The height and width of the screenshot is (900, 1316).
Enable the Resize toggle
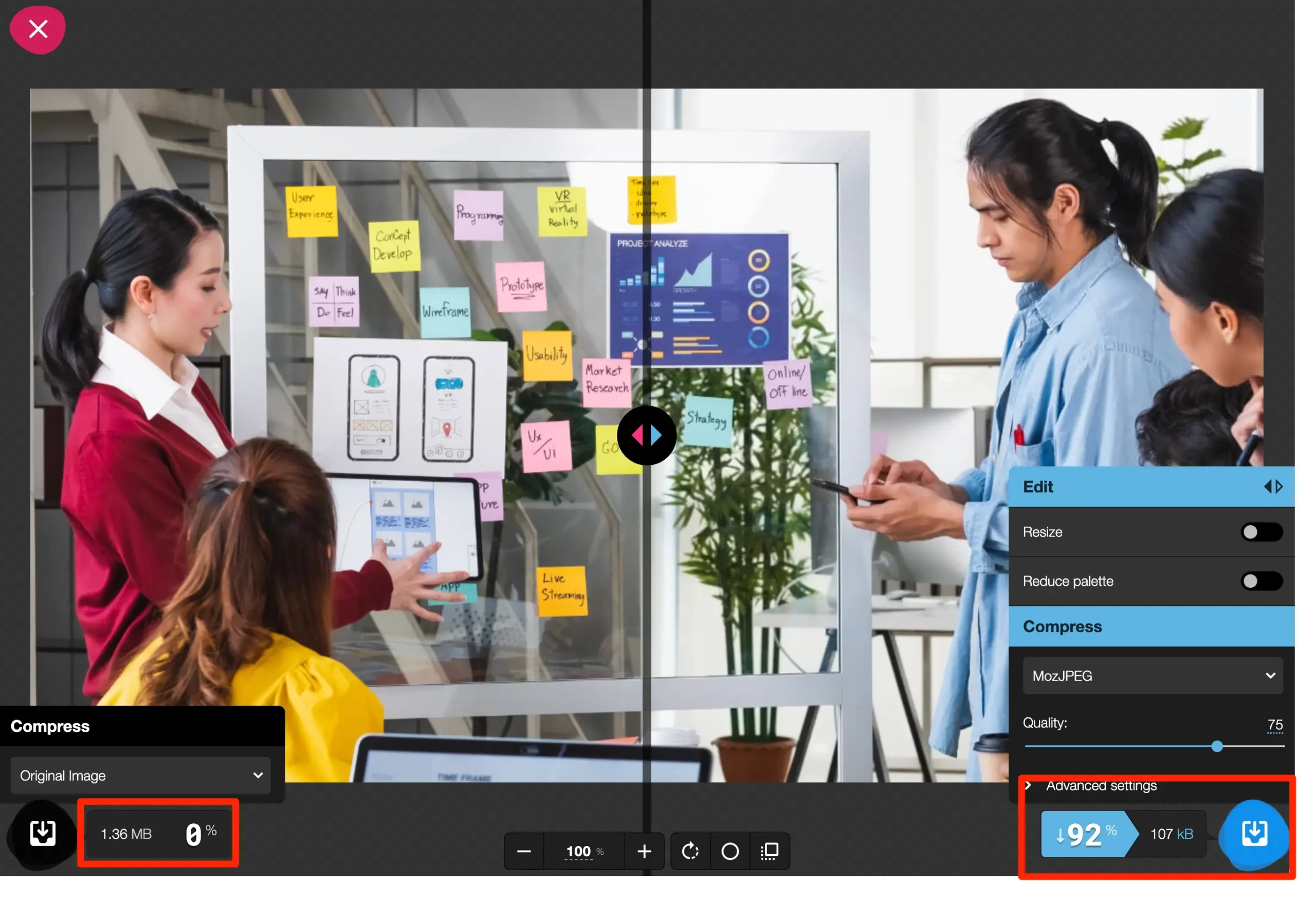click(x=1261, y=532)
